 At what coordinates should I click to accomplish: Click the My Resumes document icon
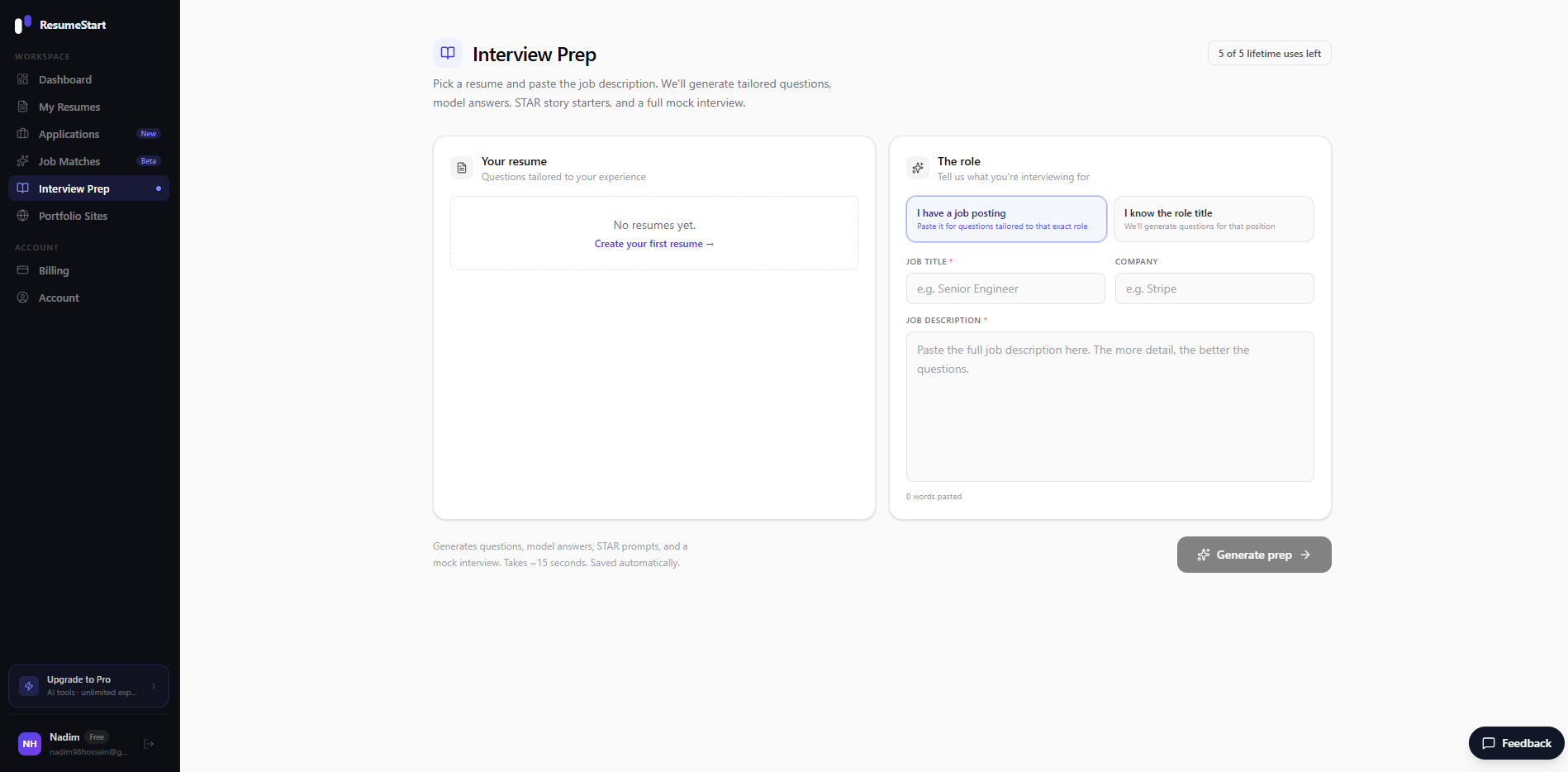23,107
